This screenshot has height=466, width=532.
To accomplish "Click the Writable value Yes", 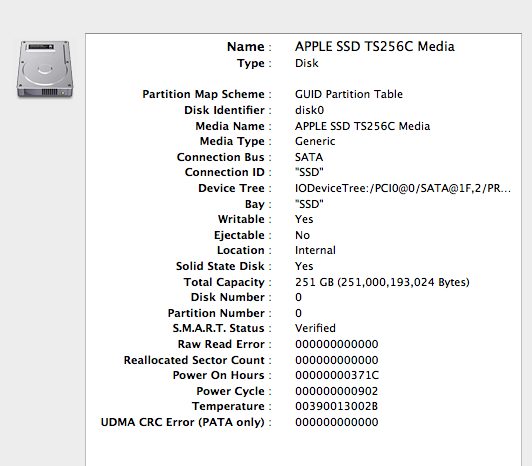I will pos(304,219).
